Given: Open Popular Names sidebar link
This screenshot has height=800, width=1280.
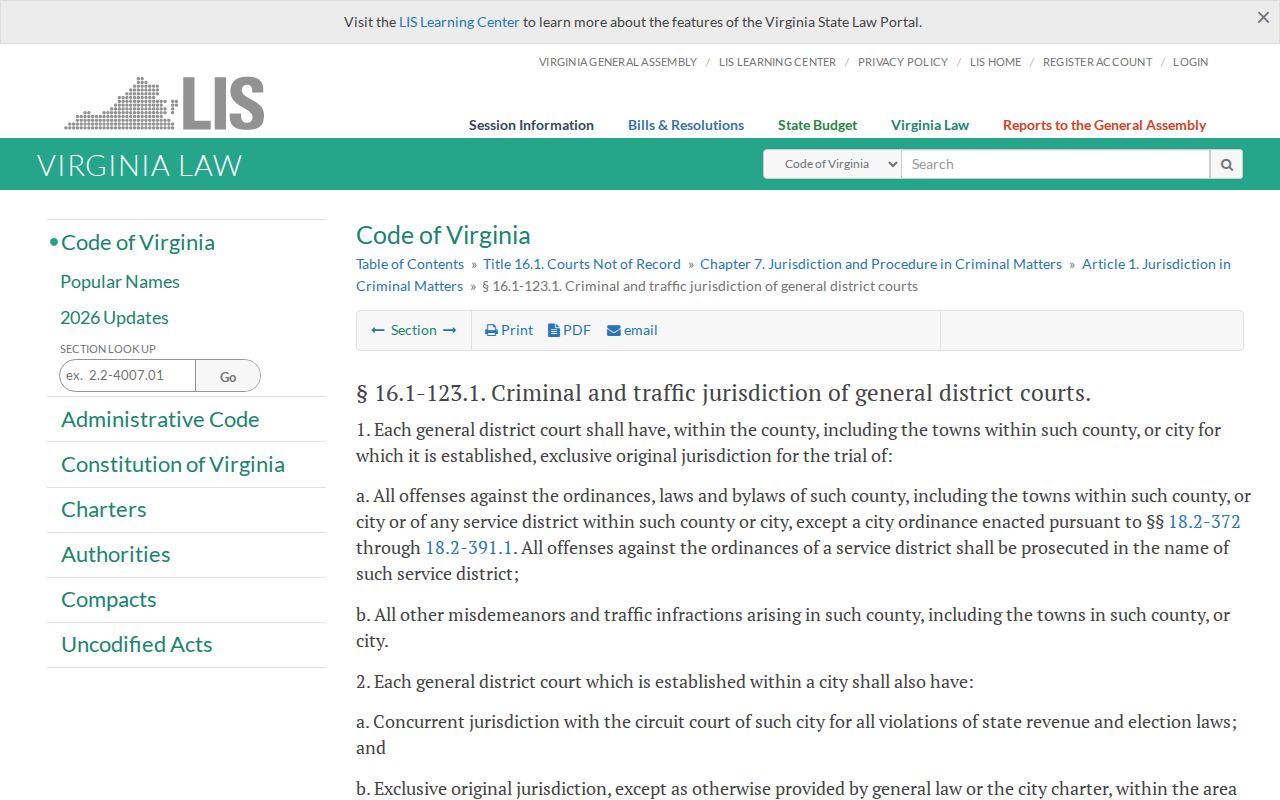Looking at the screenshot, I should (x=120, y=282).
